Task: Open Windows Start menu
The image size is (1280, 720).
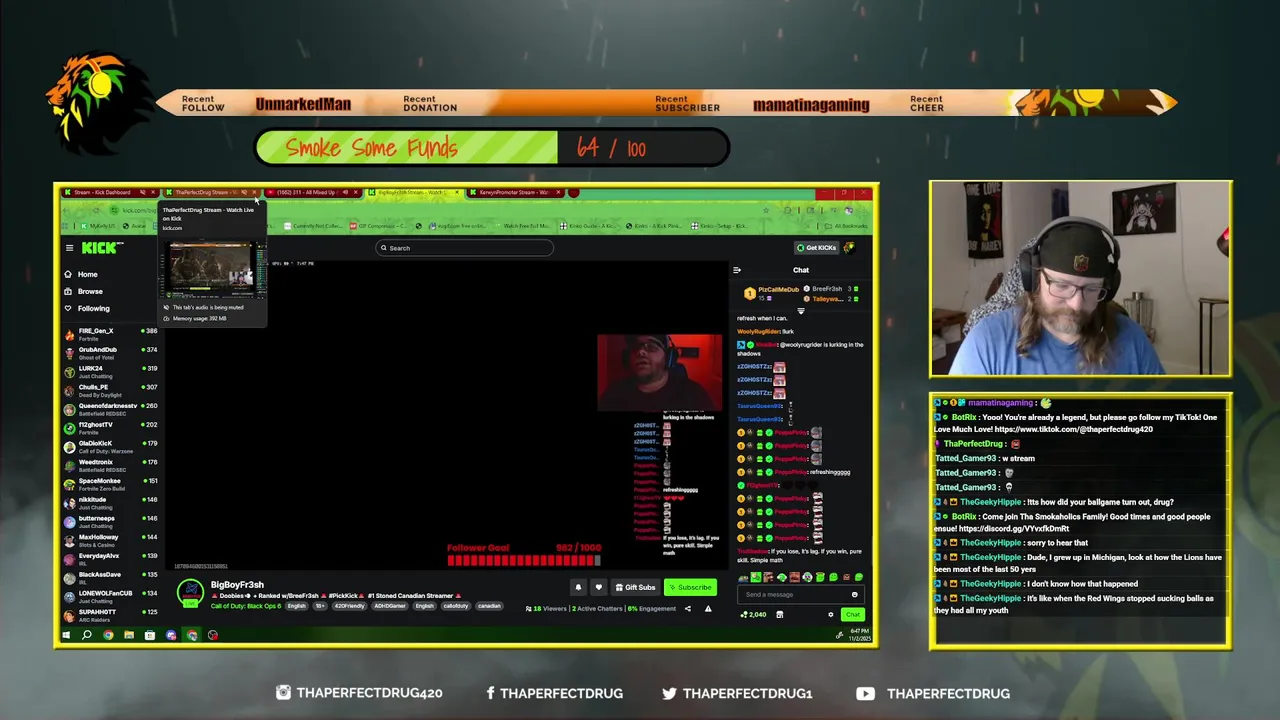Action: click(x=67, y=635)
